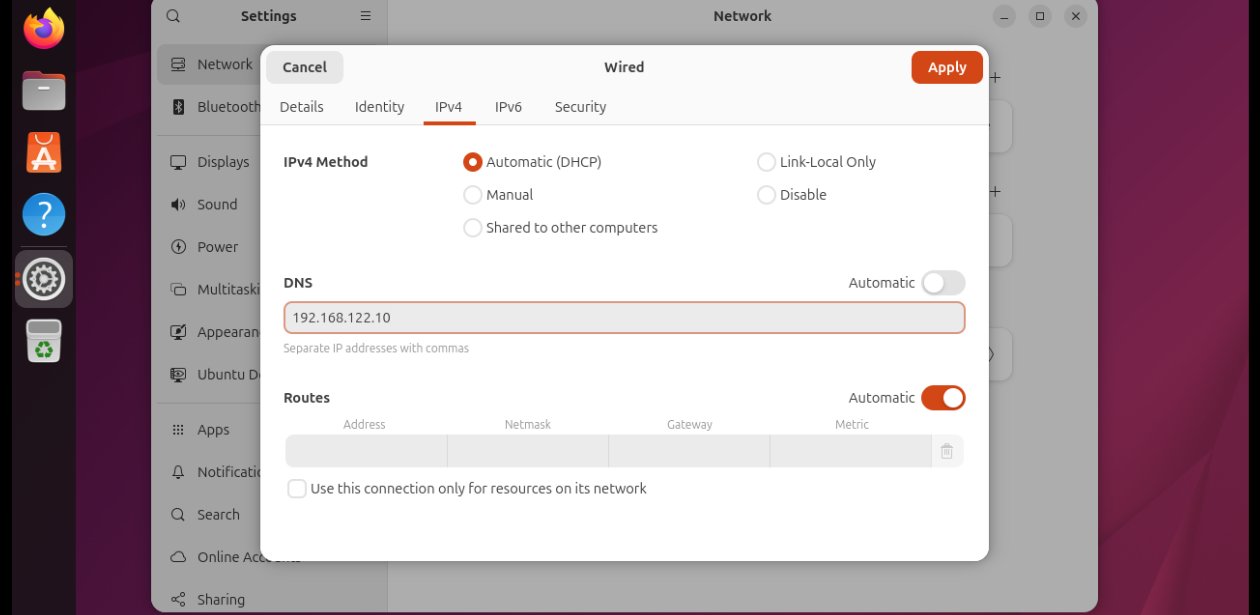
Task: Cancel the Wired settings dialog
Action: point(304,67)
